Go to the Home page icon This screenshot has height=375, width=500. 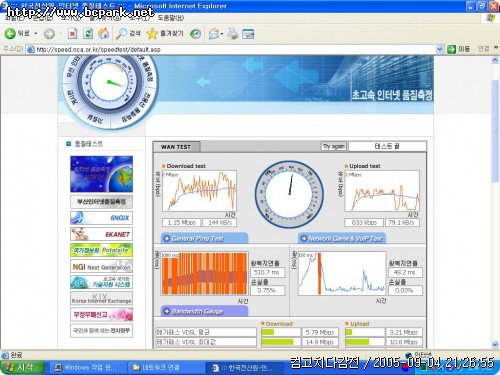[x=104, y=34]
